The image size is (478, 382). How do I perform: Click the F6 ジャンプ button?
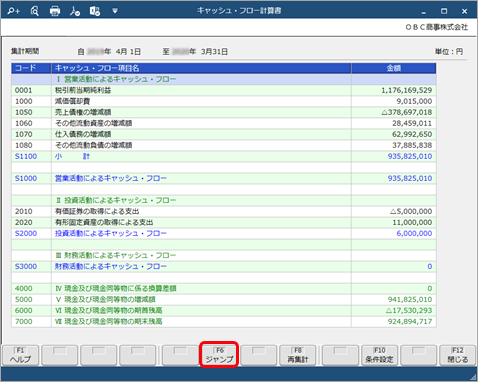[219, 355]
